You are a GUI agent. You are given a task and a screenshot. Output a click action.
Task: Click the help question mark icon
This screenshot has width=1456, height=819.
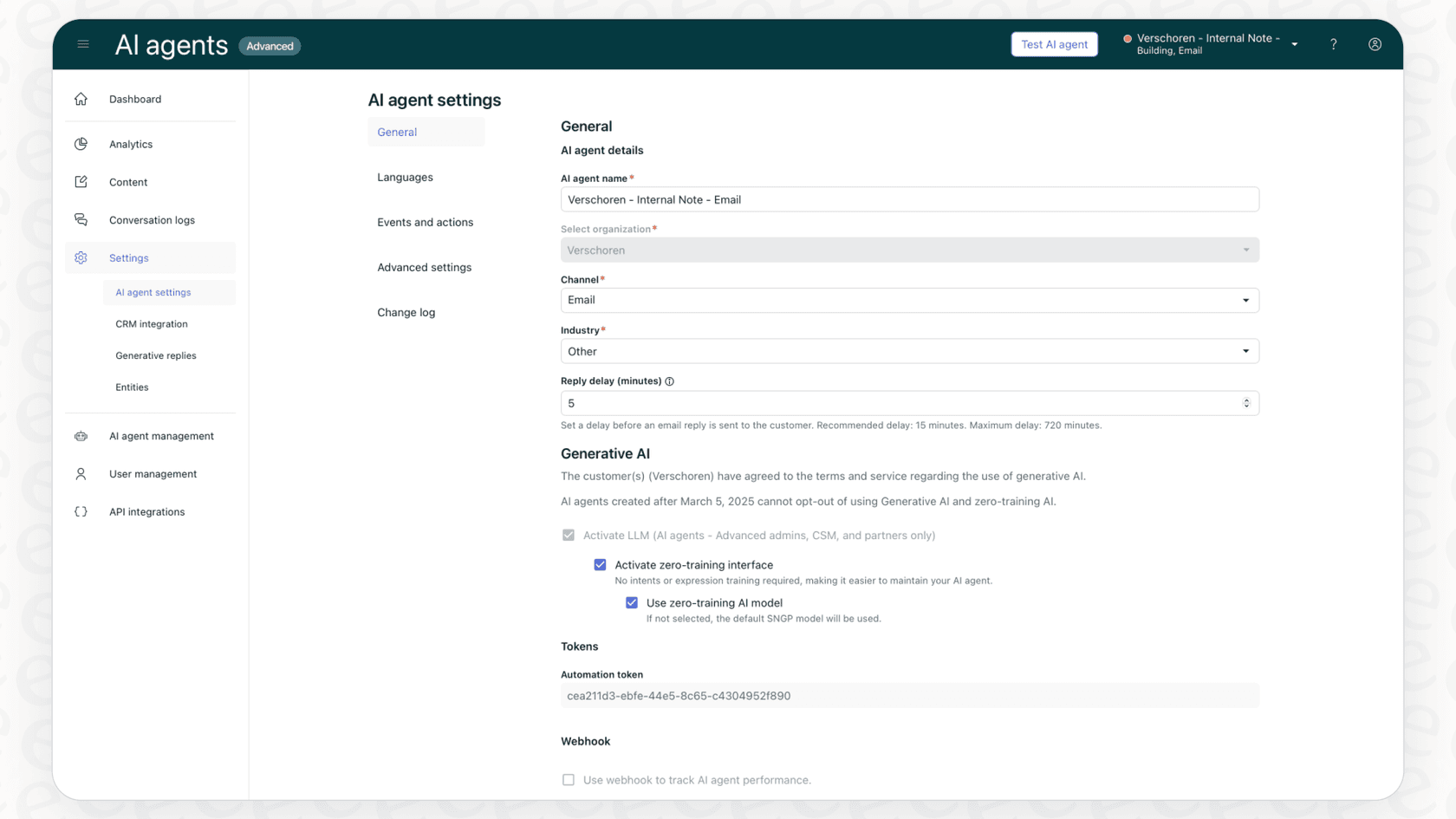click(1334, 44)
